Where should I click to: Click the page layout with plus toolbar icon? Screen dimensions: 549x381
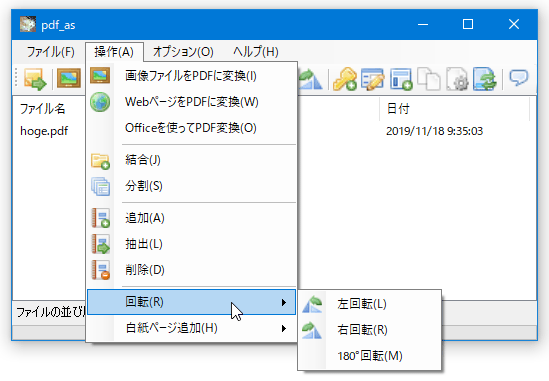(401, 79)
